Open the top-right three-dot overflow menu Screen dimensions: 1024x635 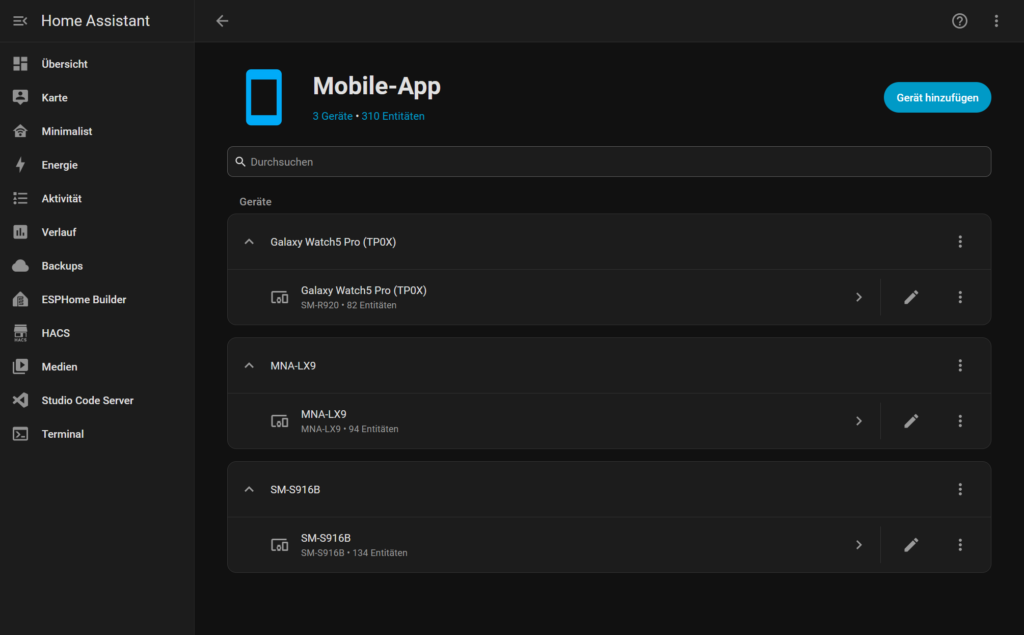point(996,21)
